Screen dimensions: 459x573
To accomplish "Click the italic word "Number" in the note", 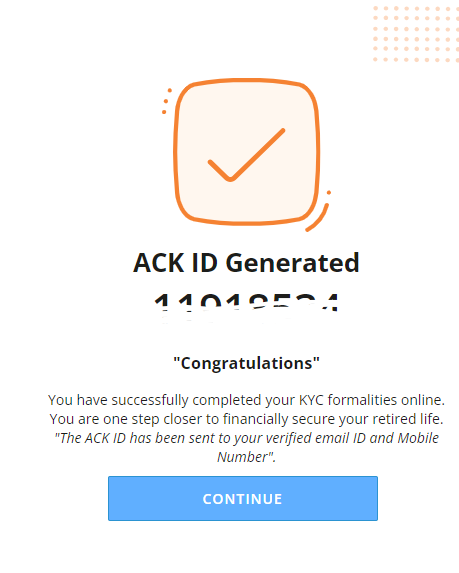I will (x=243, y=457).
